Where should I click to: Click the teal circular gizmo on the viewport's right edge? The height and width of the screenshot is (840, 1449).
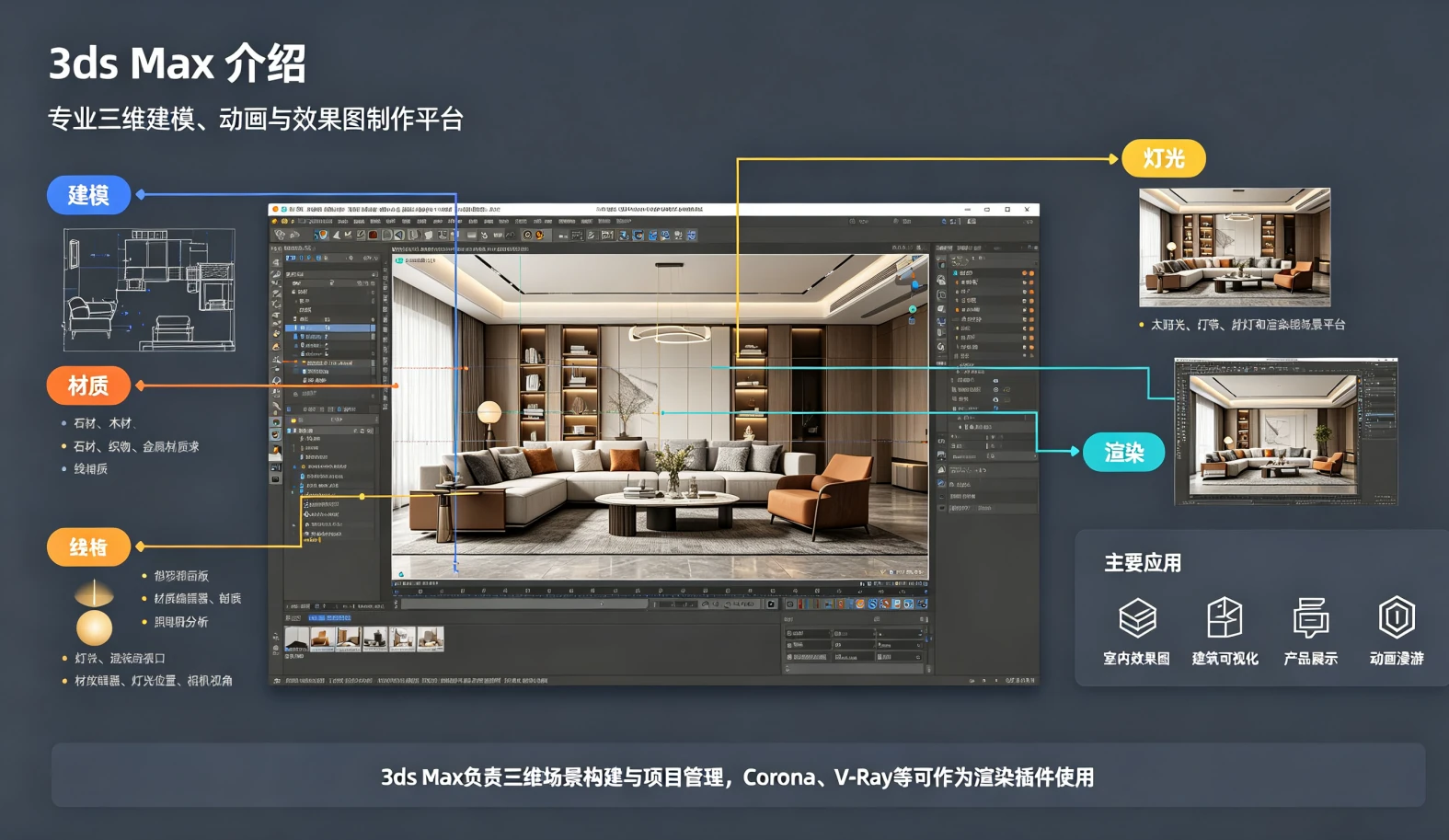click(x=913, y=309)
